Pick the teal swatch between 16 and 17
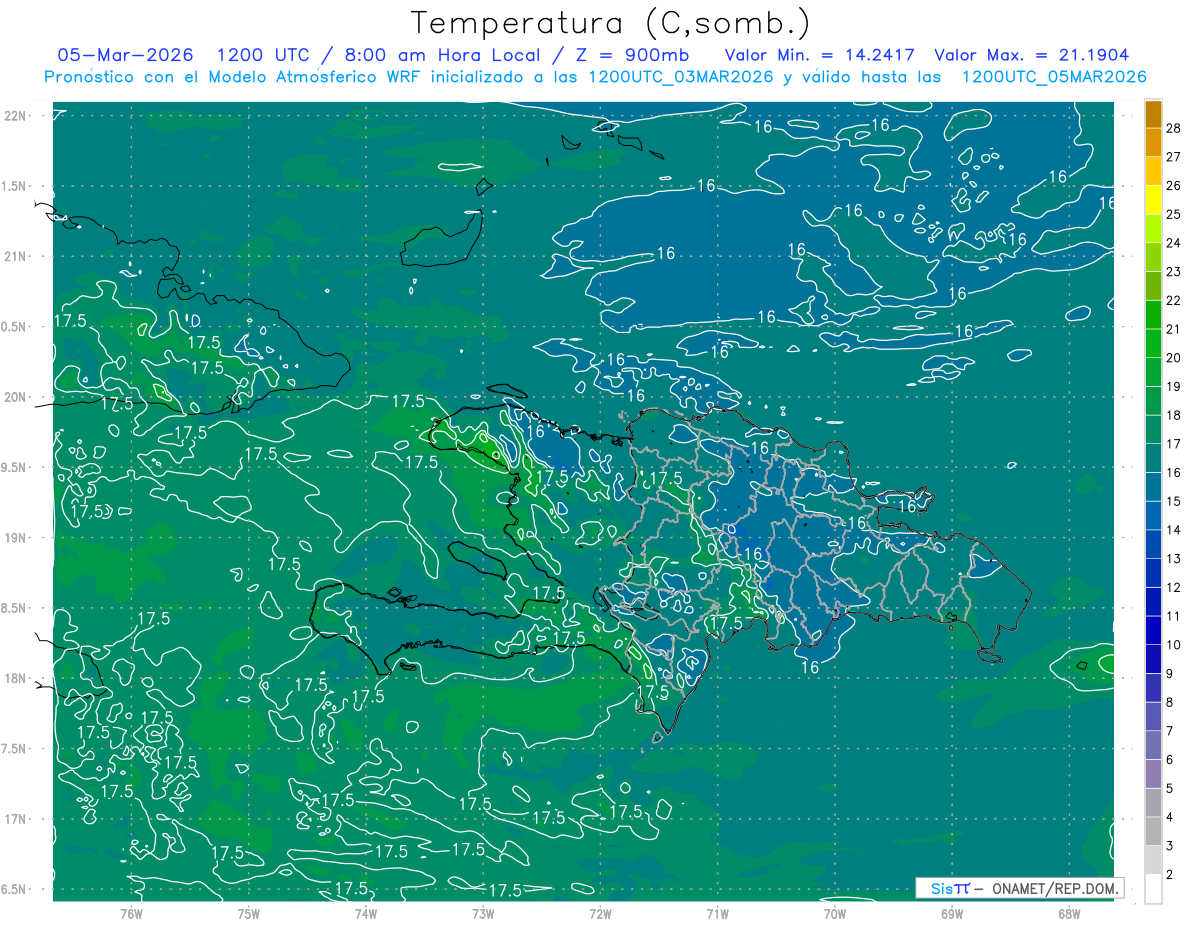 coord(1153,458)
